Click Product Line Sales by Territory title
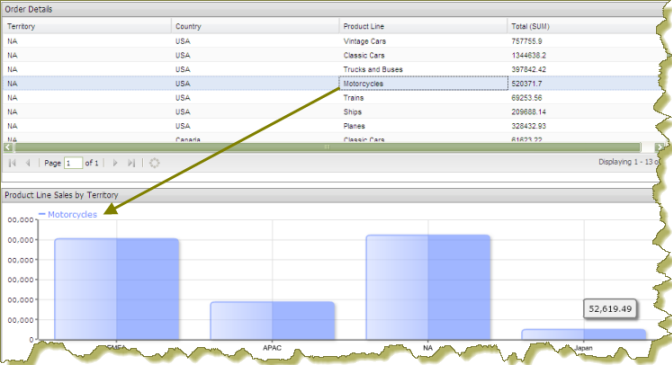 point(61,195)
